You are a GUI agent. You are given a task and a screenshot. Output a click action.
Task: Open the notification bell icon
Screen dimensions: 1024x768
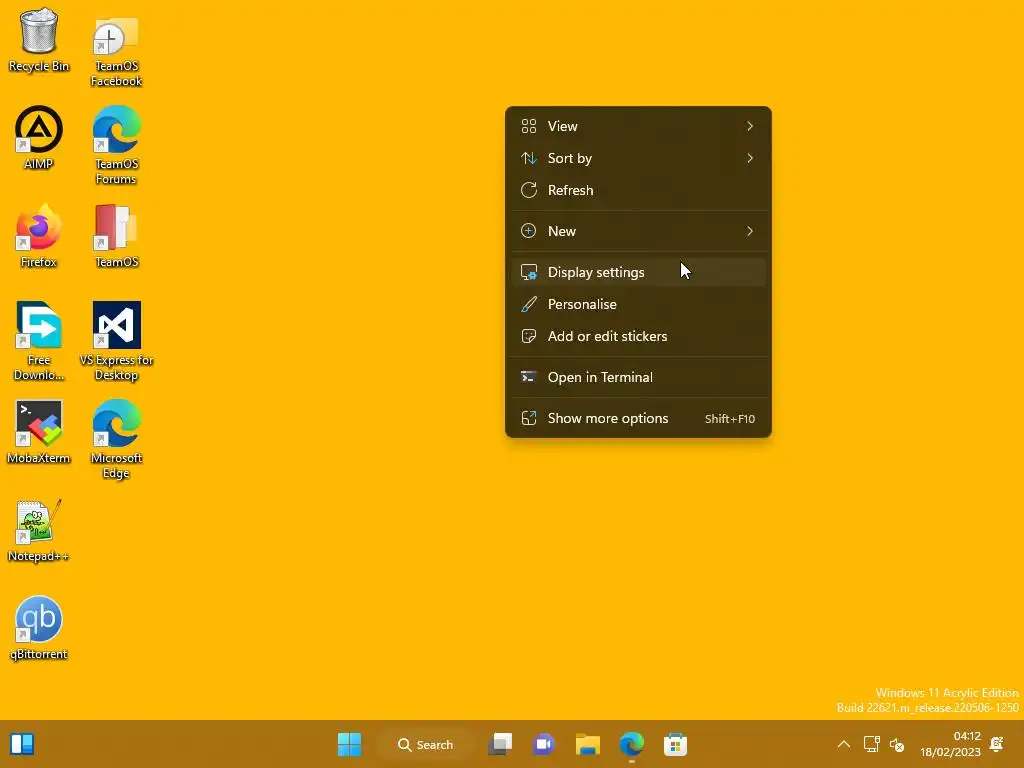click(x=997, y=744)
